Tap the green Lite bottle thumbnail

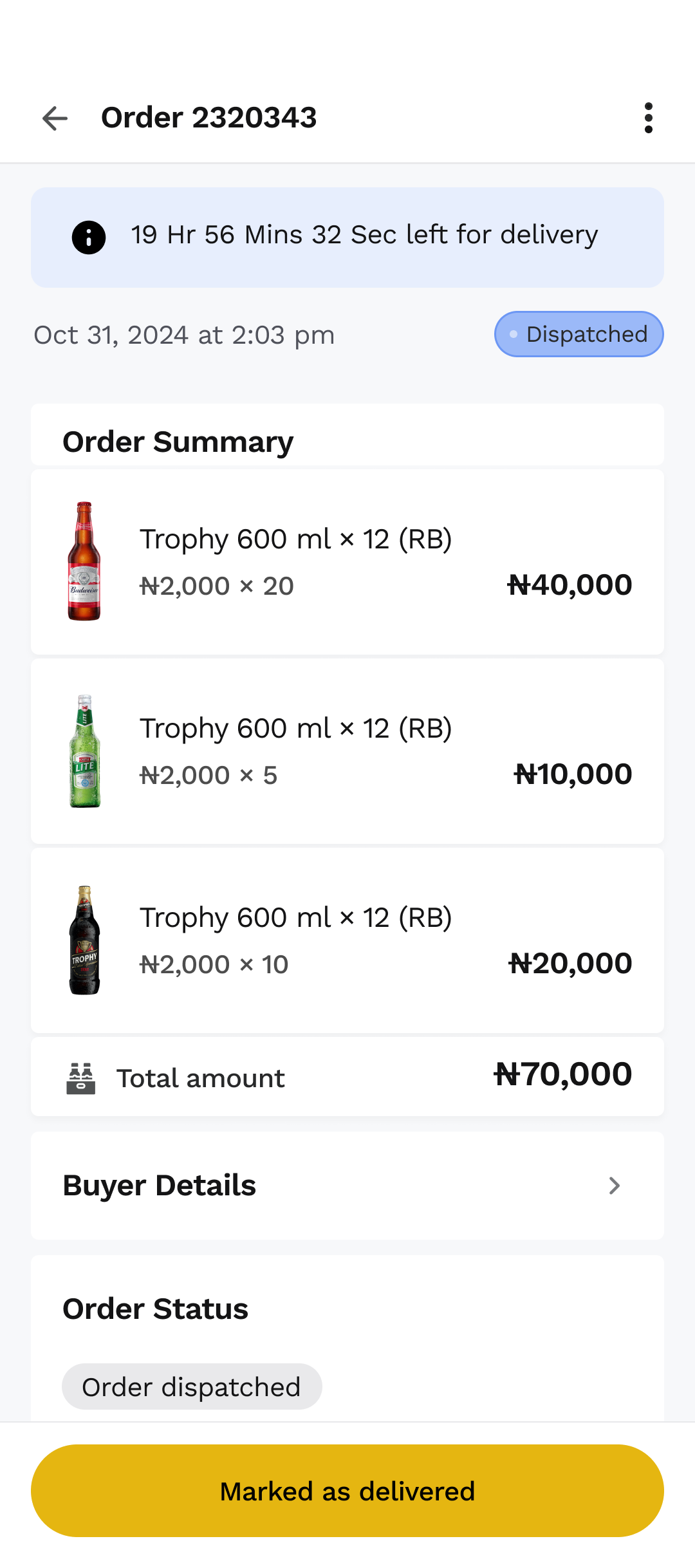84,751
